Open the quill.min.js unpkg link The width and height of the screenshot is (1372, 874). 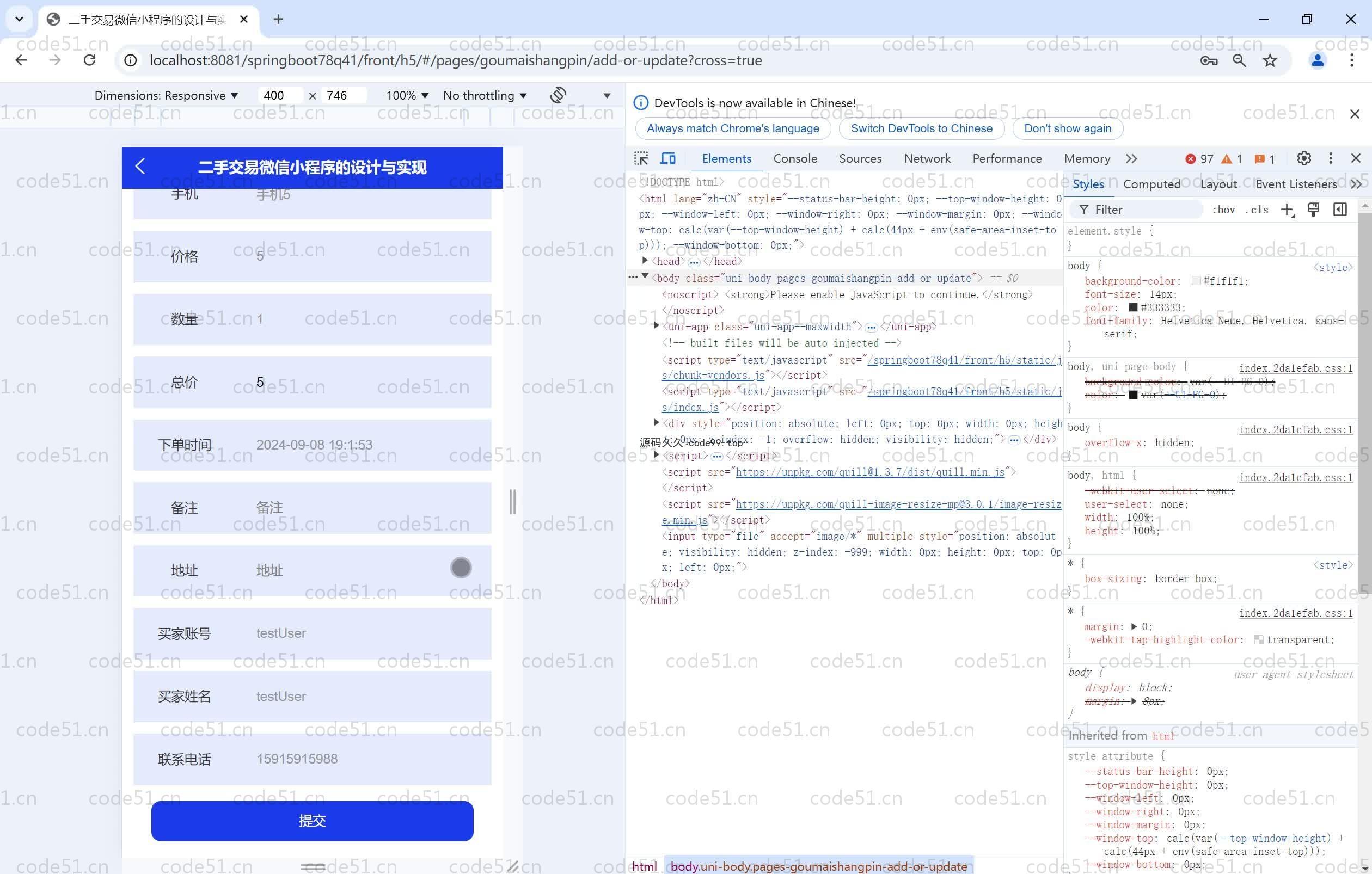870,472
